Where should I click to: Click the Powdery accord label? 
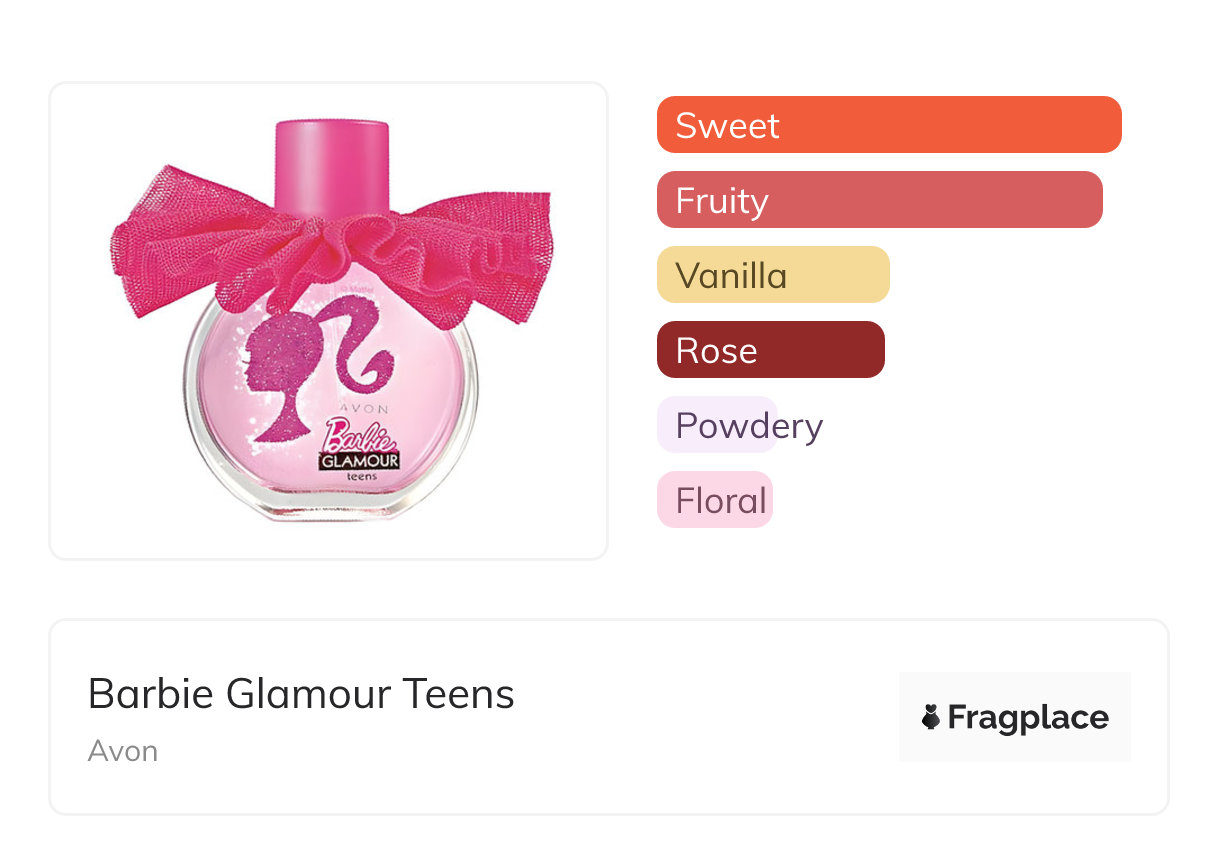click(x=748, y=426)
